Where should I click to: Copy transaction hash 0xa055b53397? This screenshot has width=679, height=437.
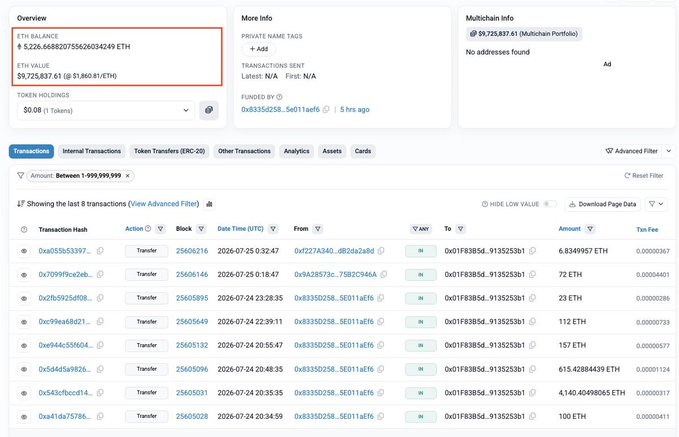(100, 251)
